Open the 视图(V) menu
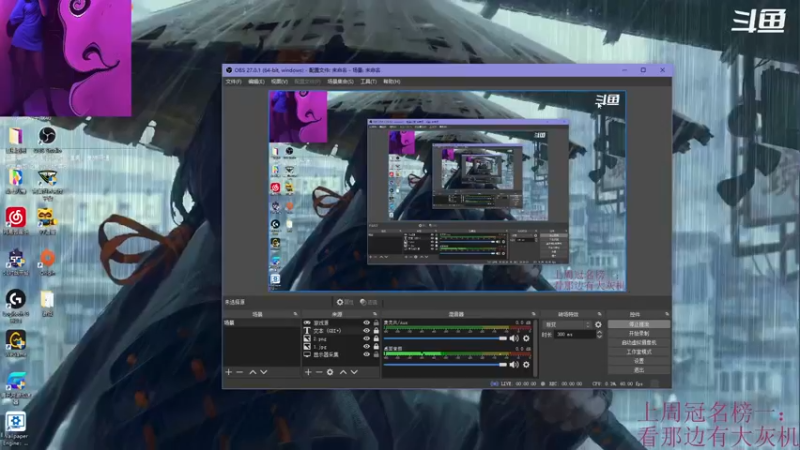 [x=279, y=82]
